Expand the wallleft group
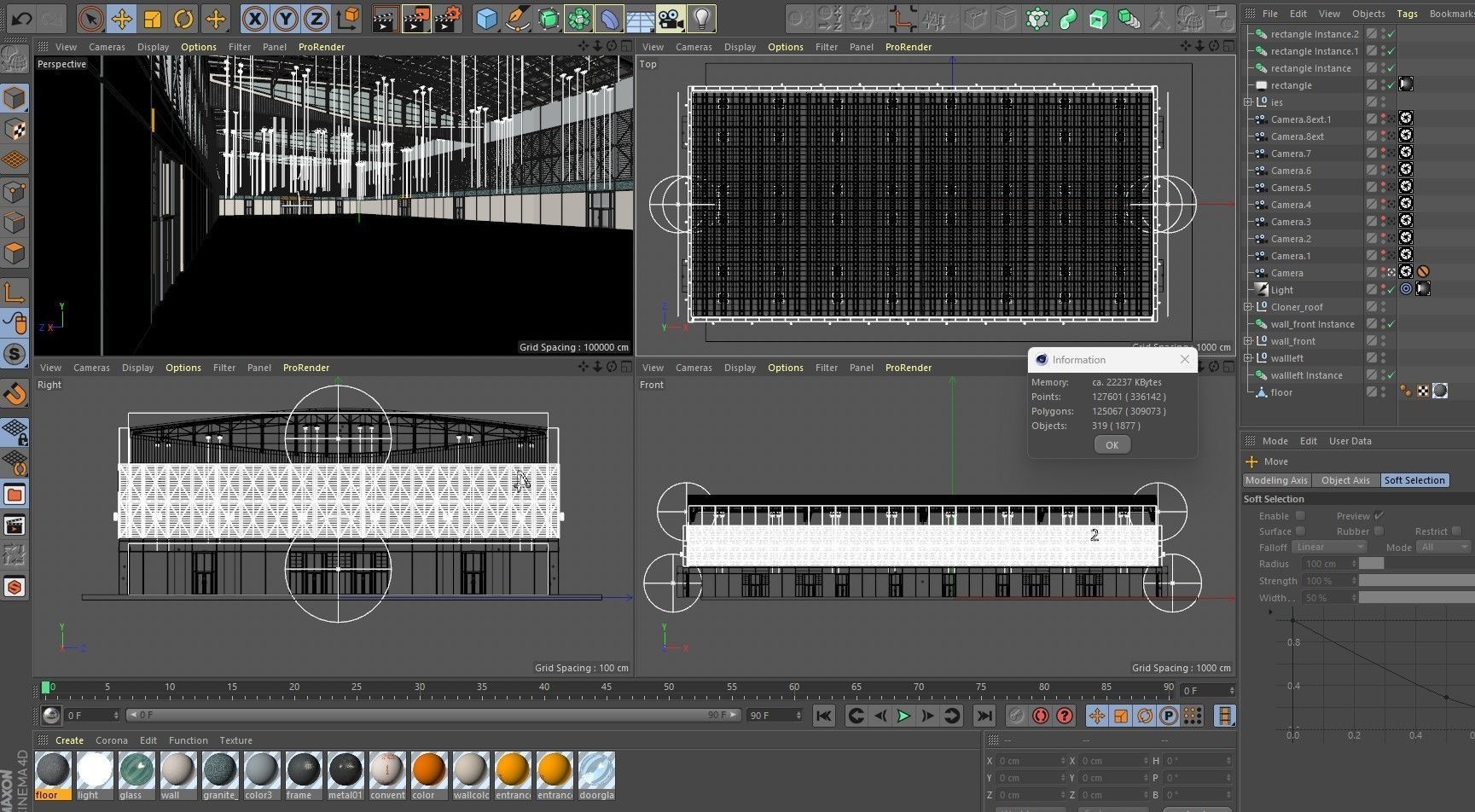Image resolution: width=1475 pixels, height=812 pixels. coord(1248,358)
